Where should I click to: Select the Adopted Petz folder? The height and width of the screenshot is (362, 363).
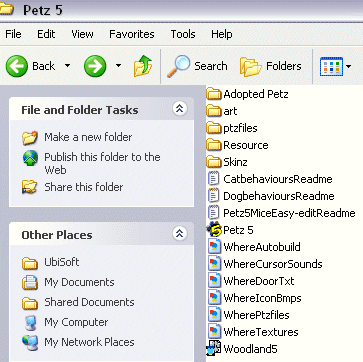[x=247, y=94]
